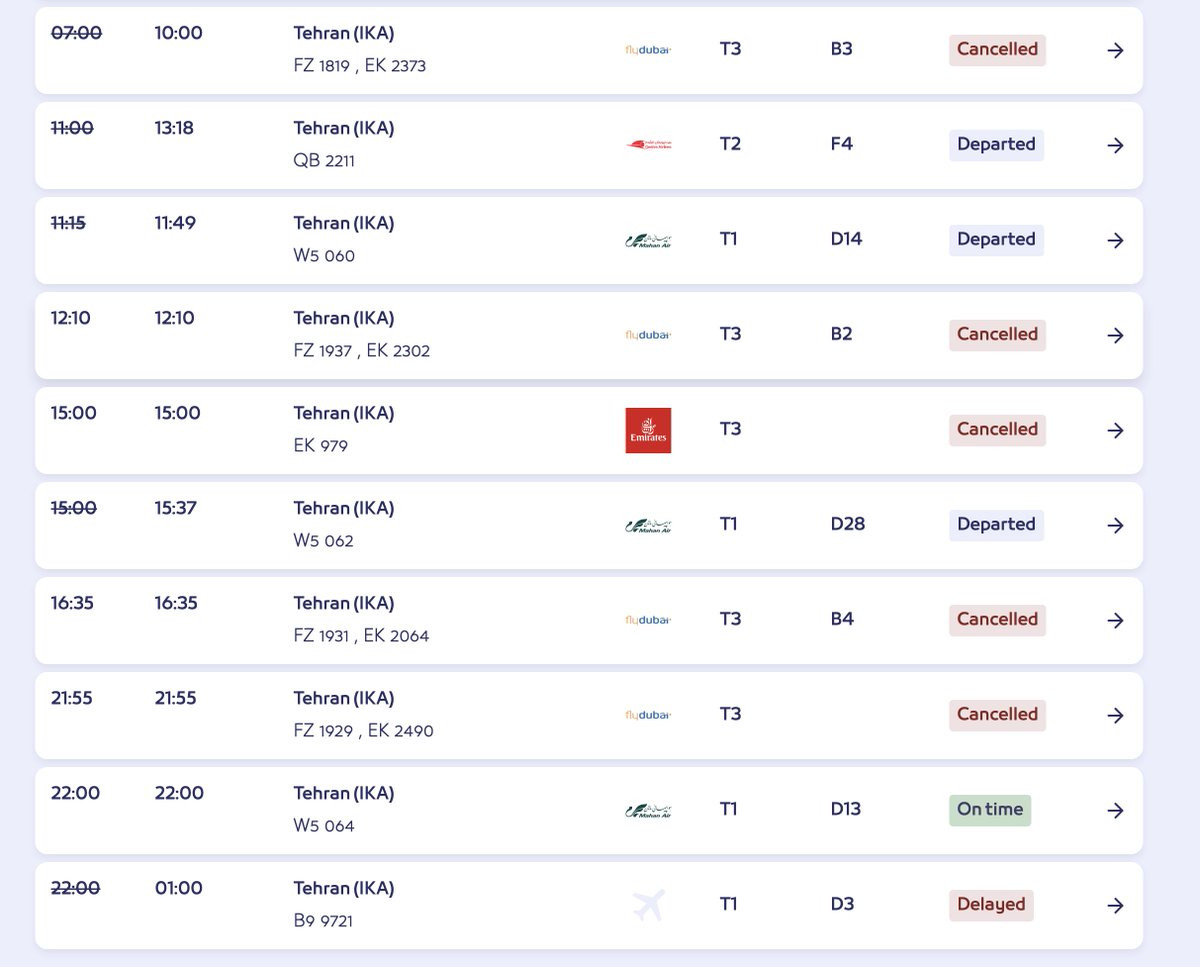Click Mahan Air logo on W5 062 row

tap(648, 525)
